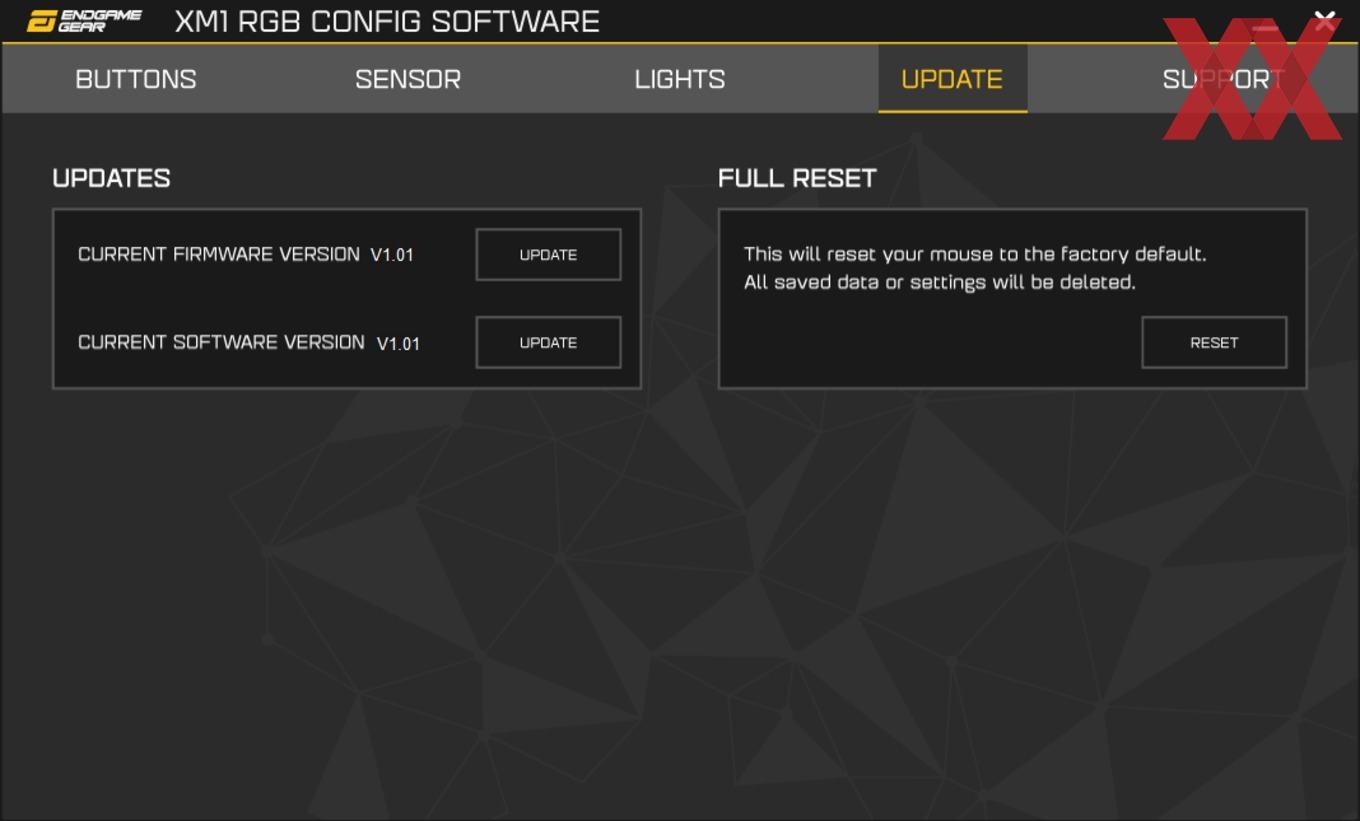Image resolution: width=1360 pixels, height=821 pixels.
Task: Update the current software version
Action: click(548, 343)
